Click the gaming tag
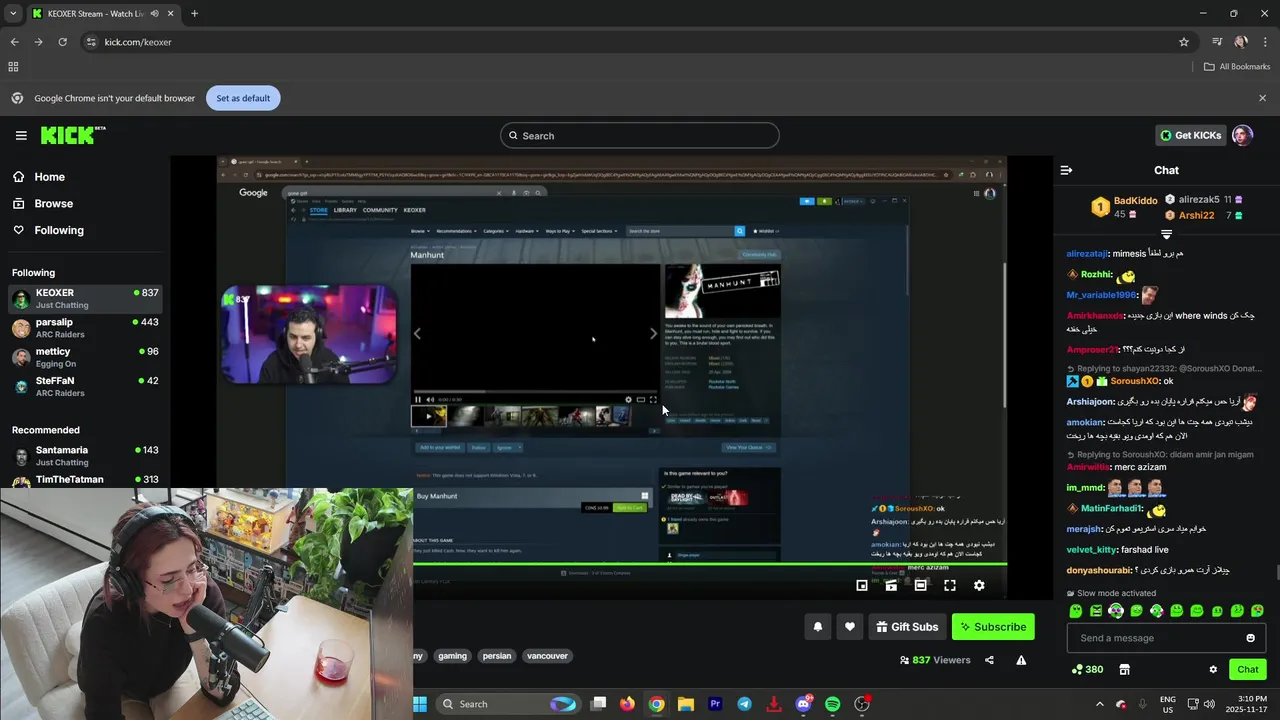 [x=452, y=656]
